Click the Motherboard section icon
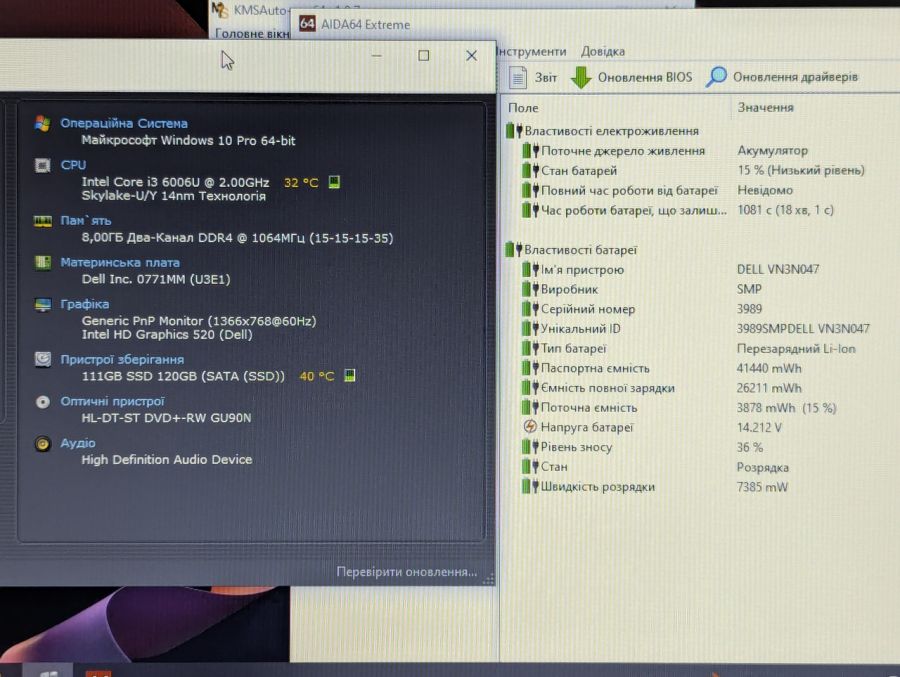Image resolution: width=900 pixels, height=677 pixels. (42, 262)
